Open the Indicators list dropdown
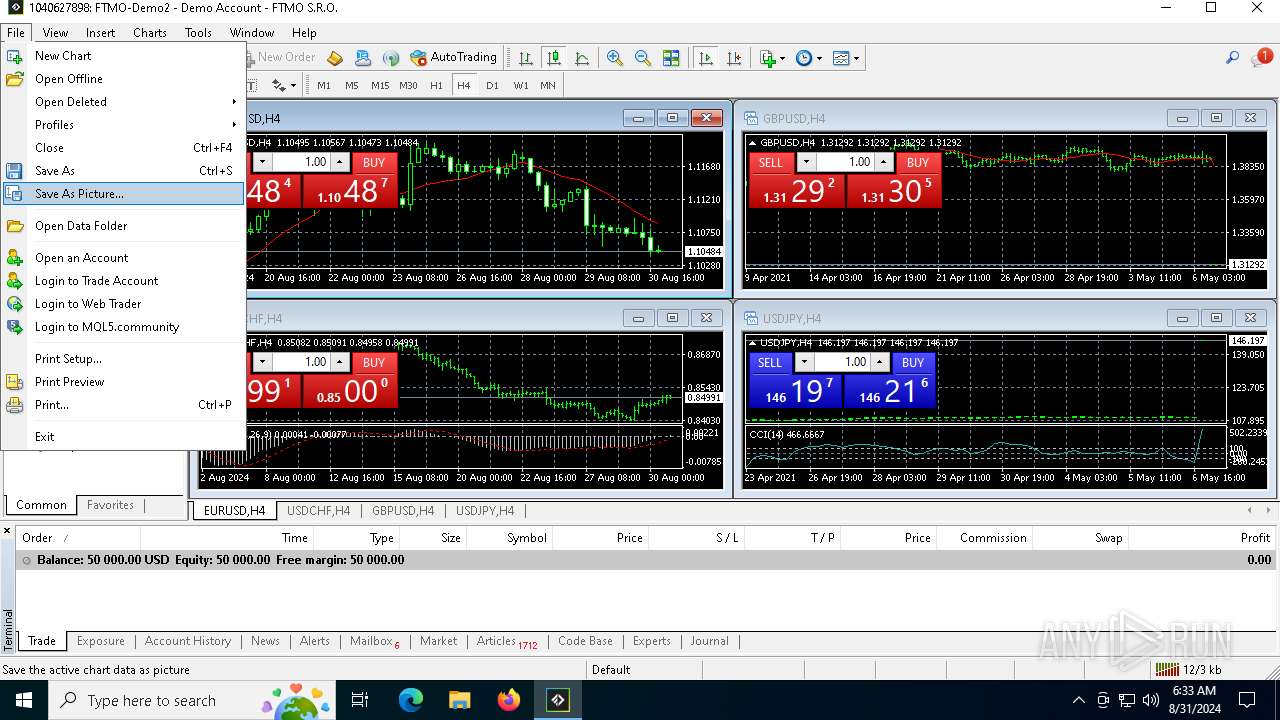The width and height of the screenshot is (1280, 720). pos(772,58)
